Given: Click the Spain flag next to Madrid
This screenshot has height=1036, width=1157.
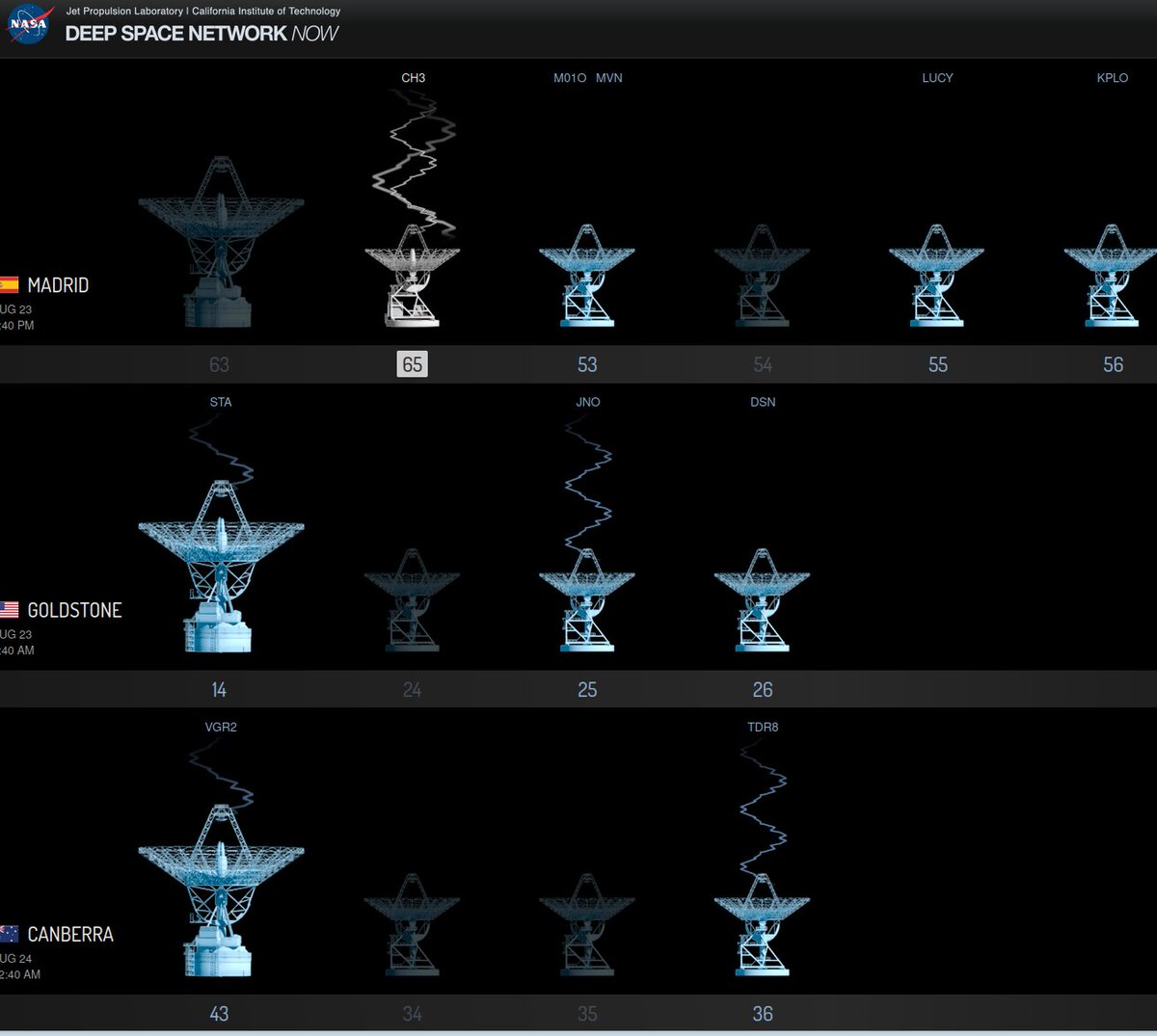Looking at the screenshot, I should [10, 285].
